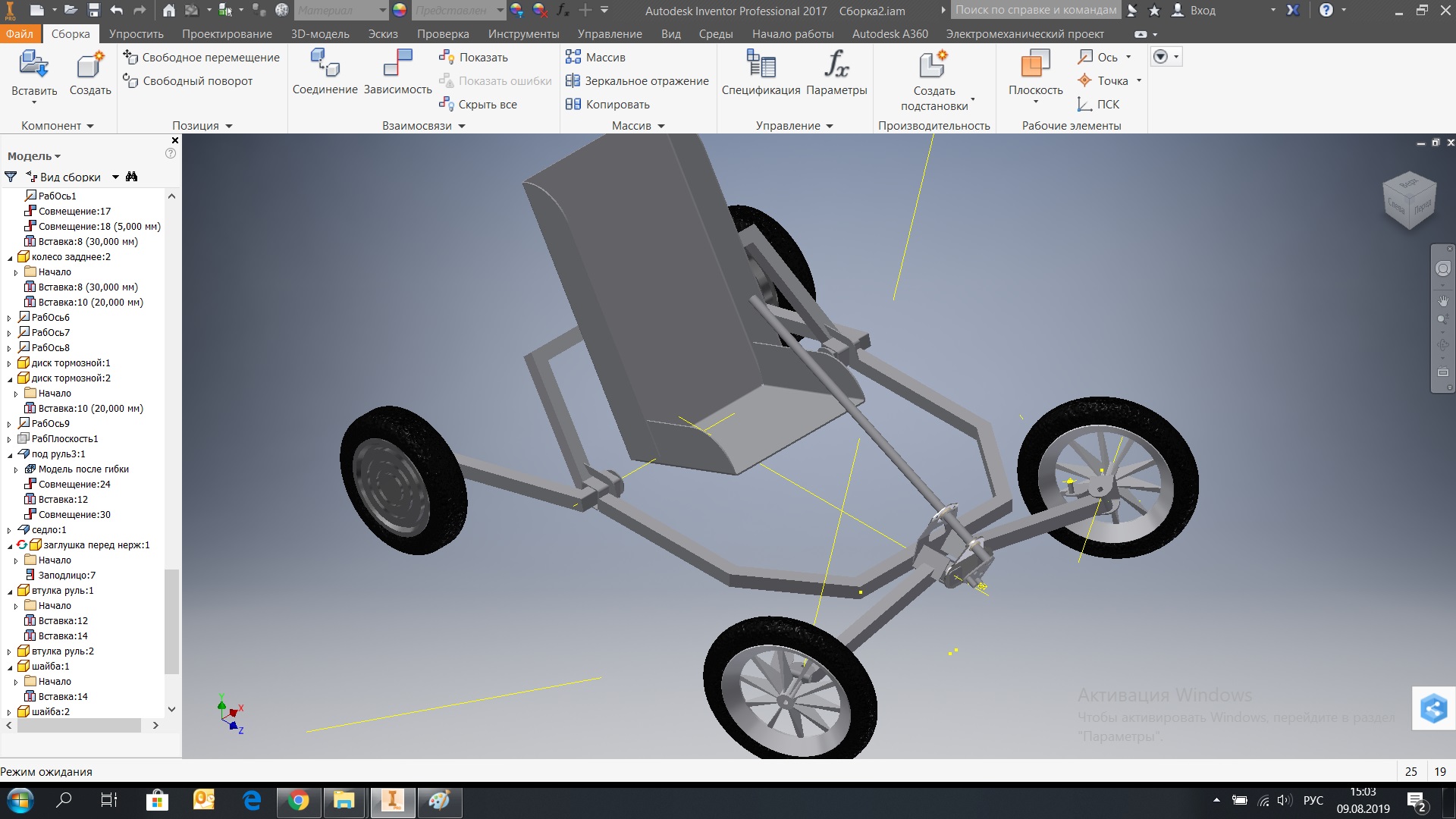1456x819 pixels.
Task: Collapse the под руль3:1 node
Action: (10, 454)
